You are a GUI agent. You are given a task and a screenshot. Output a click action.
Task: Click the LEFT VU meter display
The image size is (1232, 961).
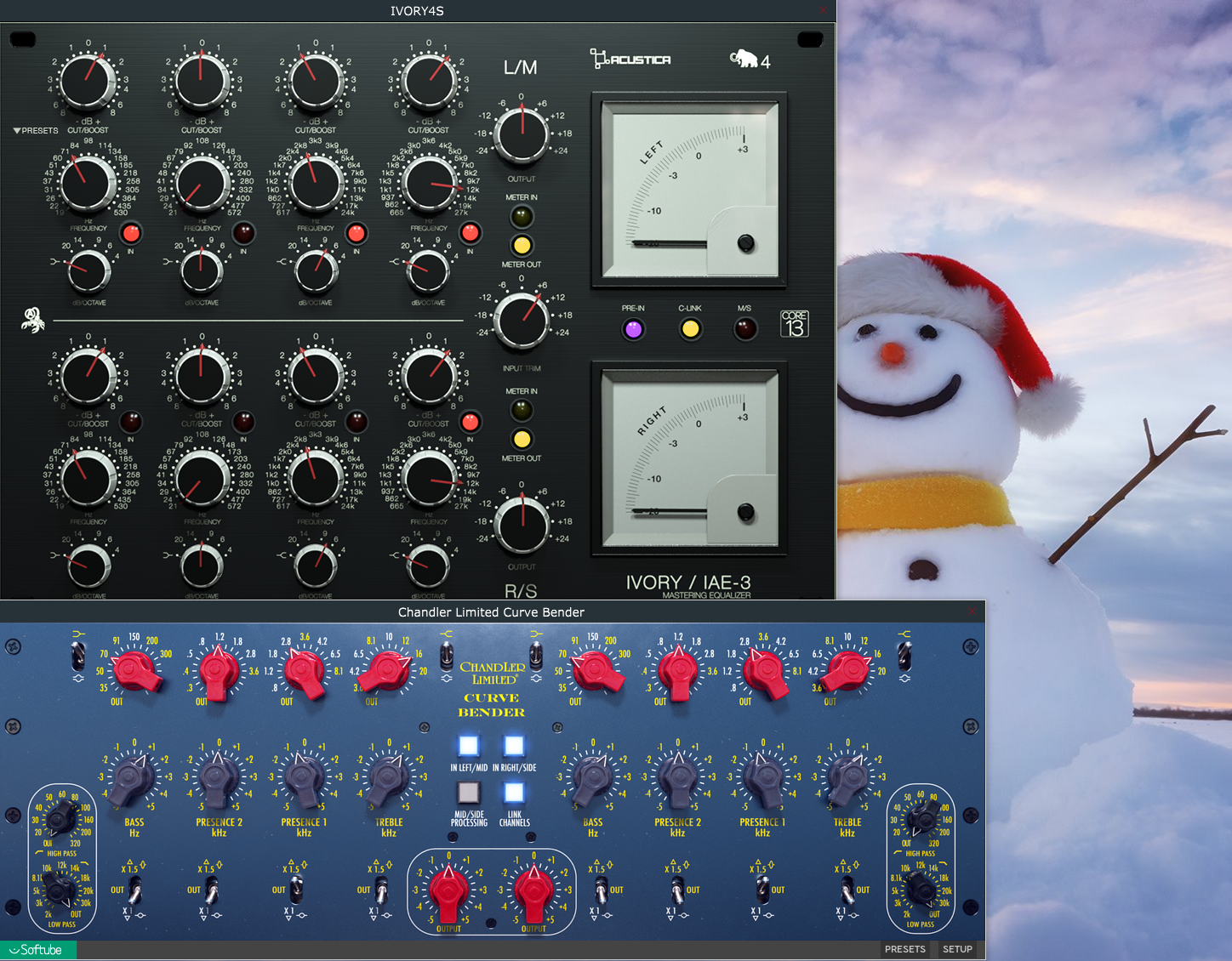(x=690, y=189)
